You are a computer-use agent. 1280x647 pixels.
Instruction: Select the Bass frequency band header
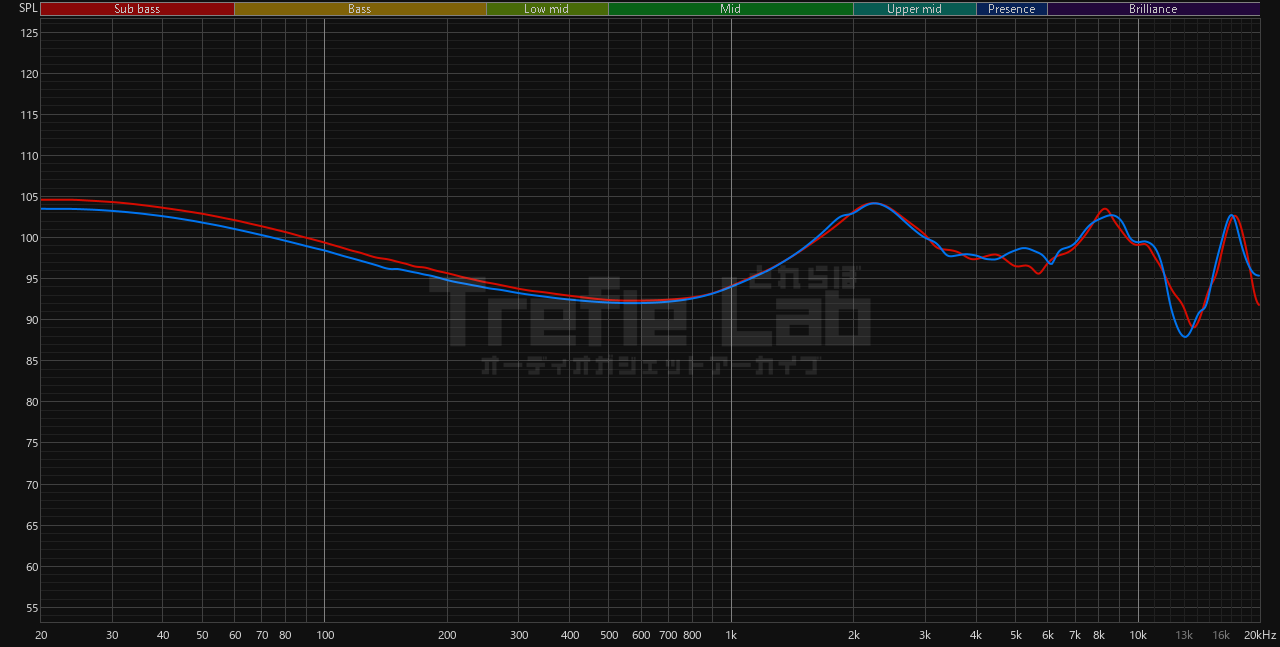click(x=360, y=9)
